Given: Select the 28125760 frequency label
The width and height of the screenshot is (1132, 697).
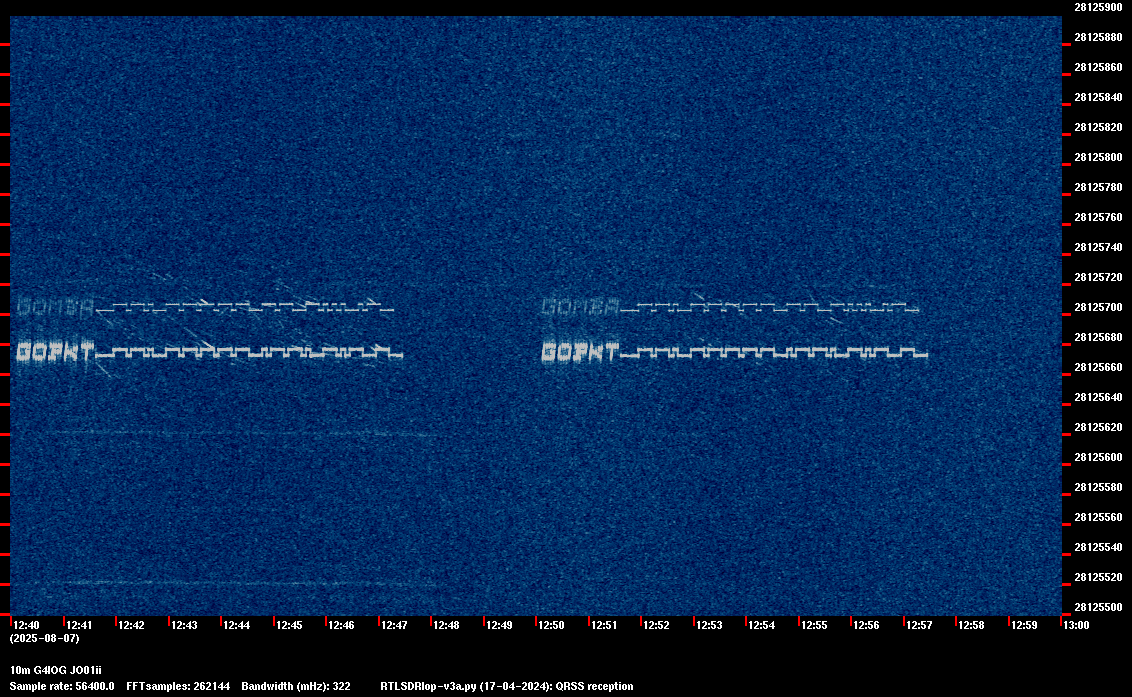Looking at the screenshot, I should tap(1099, 217).
